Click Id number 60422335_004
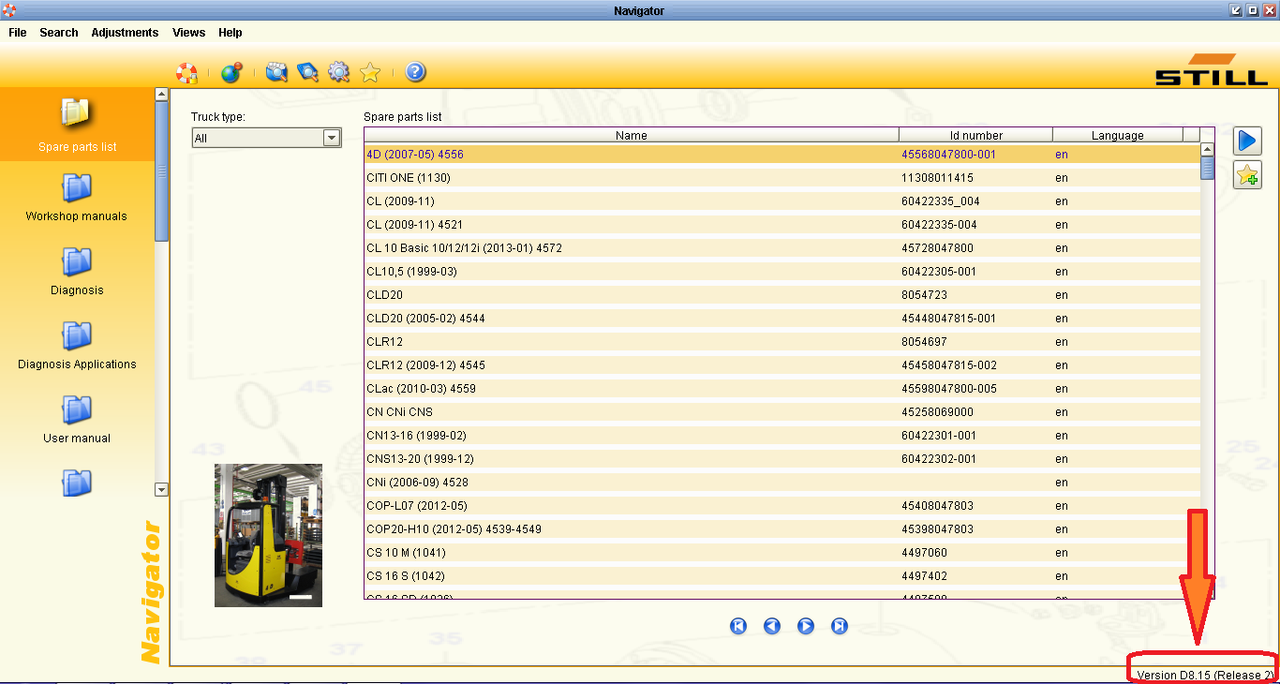 [940, 202]
